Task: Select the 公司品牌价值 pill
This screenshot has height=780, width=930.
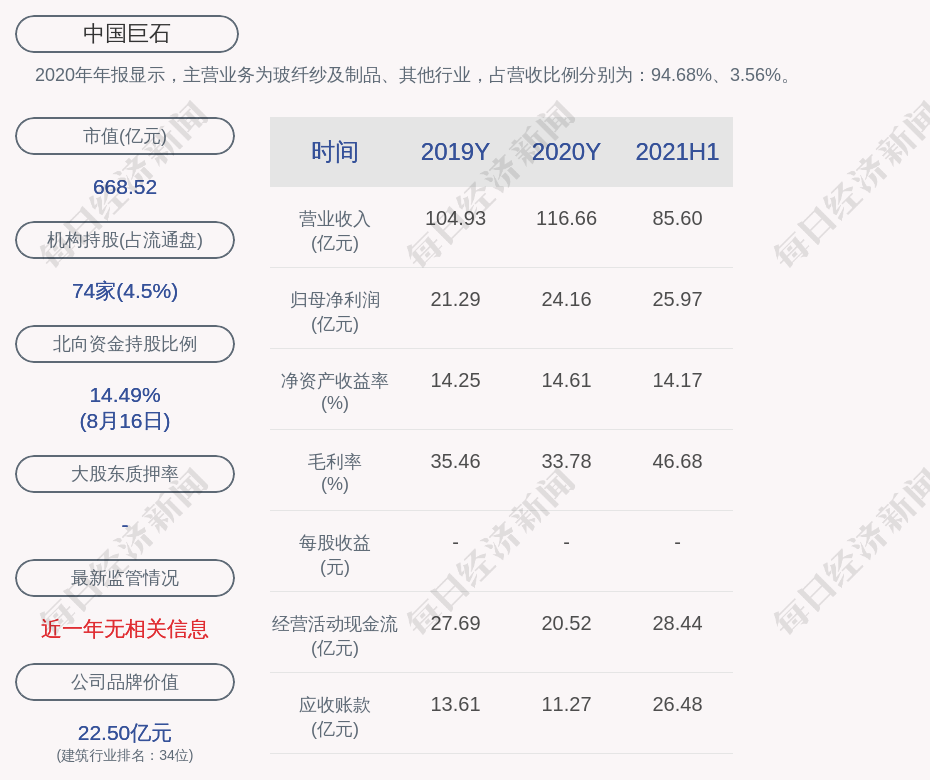Action: point(125,682)
